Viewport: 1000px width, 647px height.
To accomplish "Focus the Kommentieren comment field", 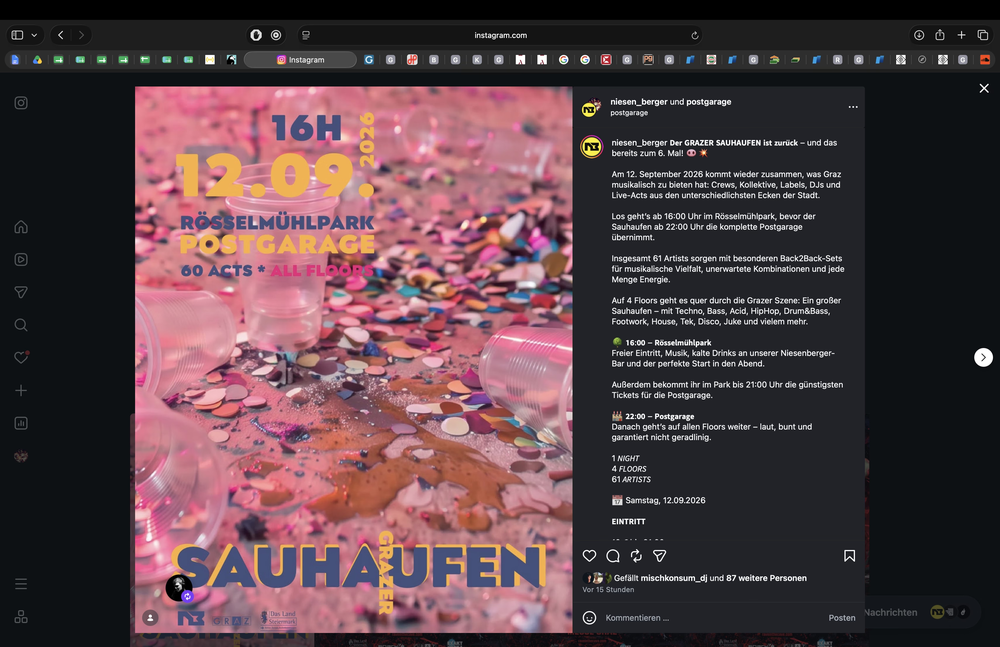I will click(711, 618).
